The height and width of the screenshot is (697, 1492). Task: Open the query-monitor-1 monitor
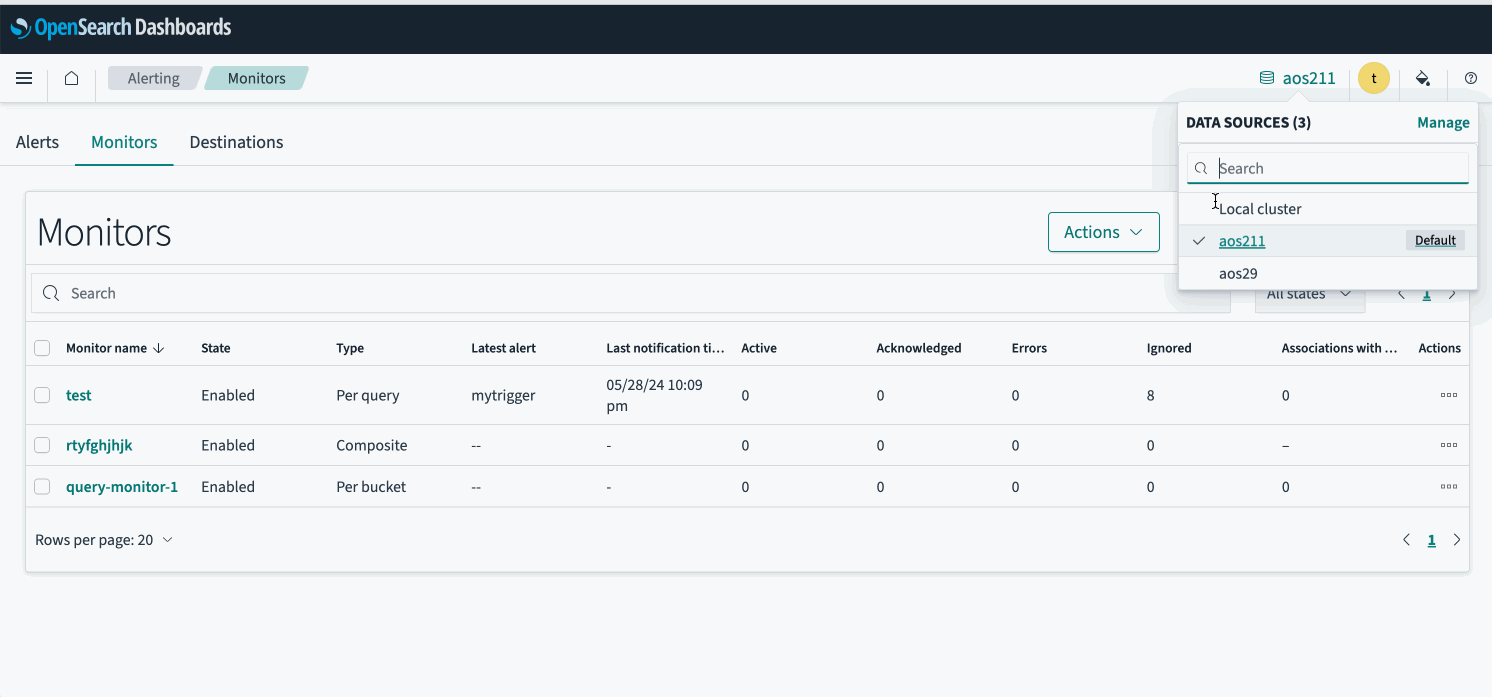point(122,487)
